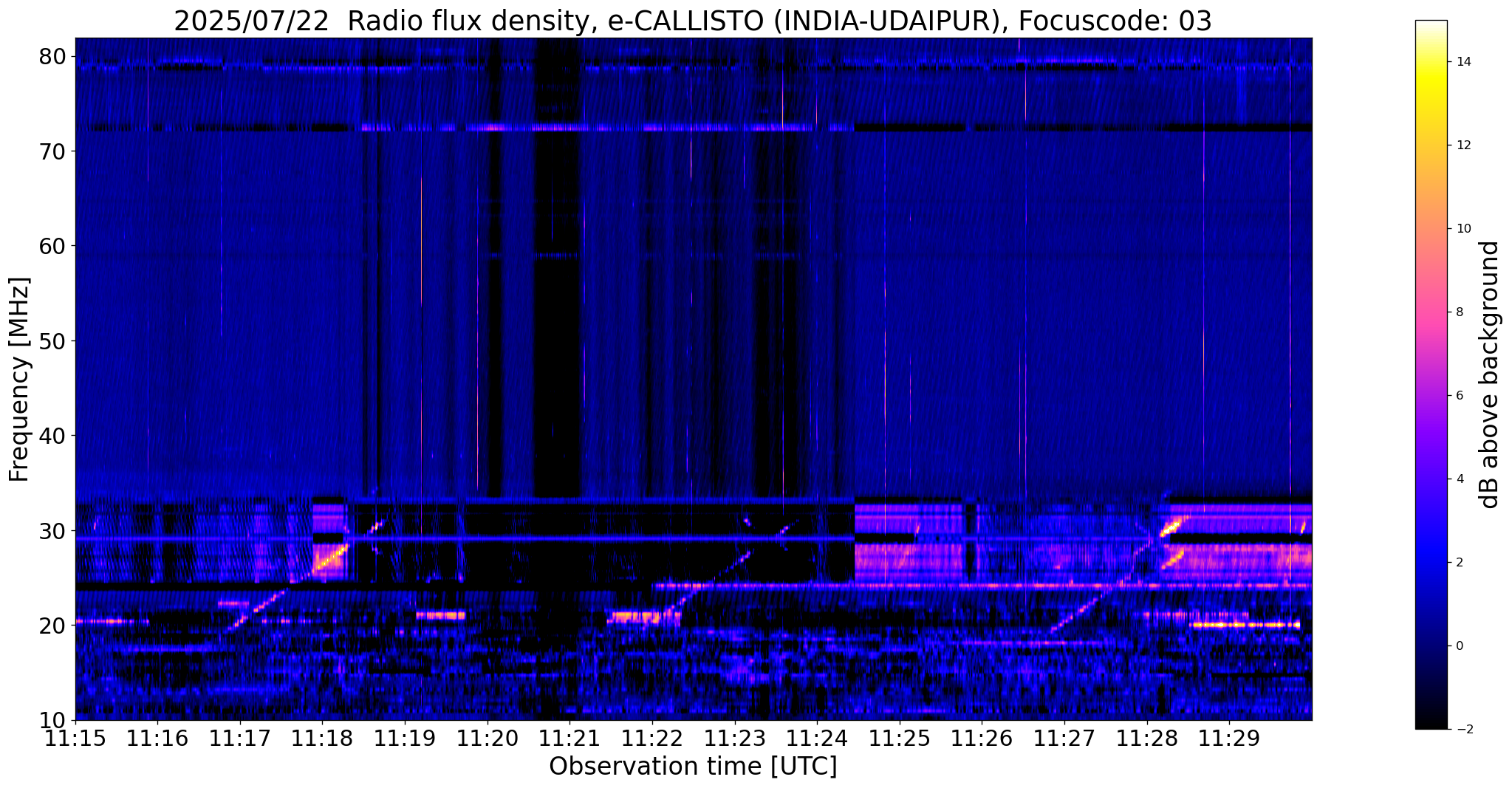Click the 11:27 time tick label

[x=1064, y=739]
